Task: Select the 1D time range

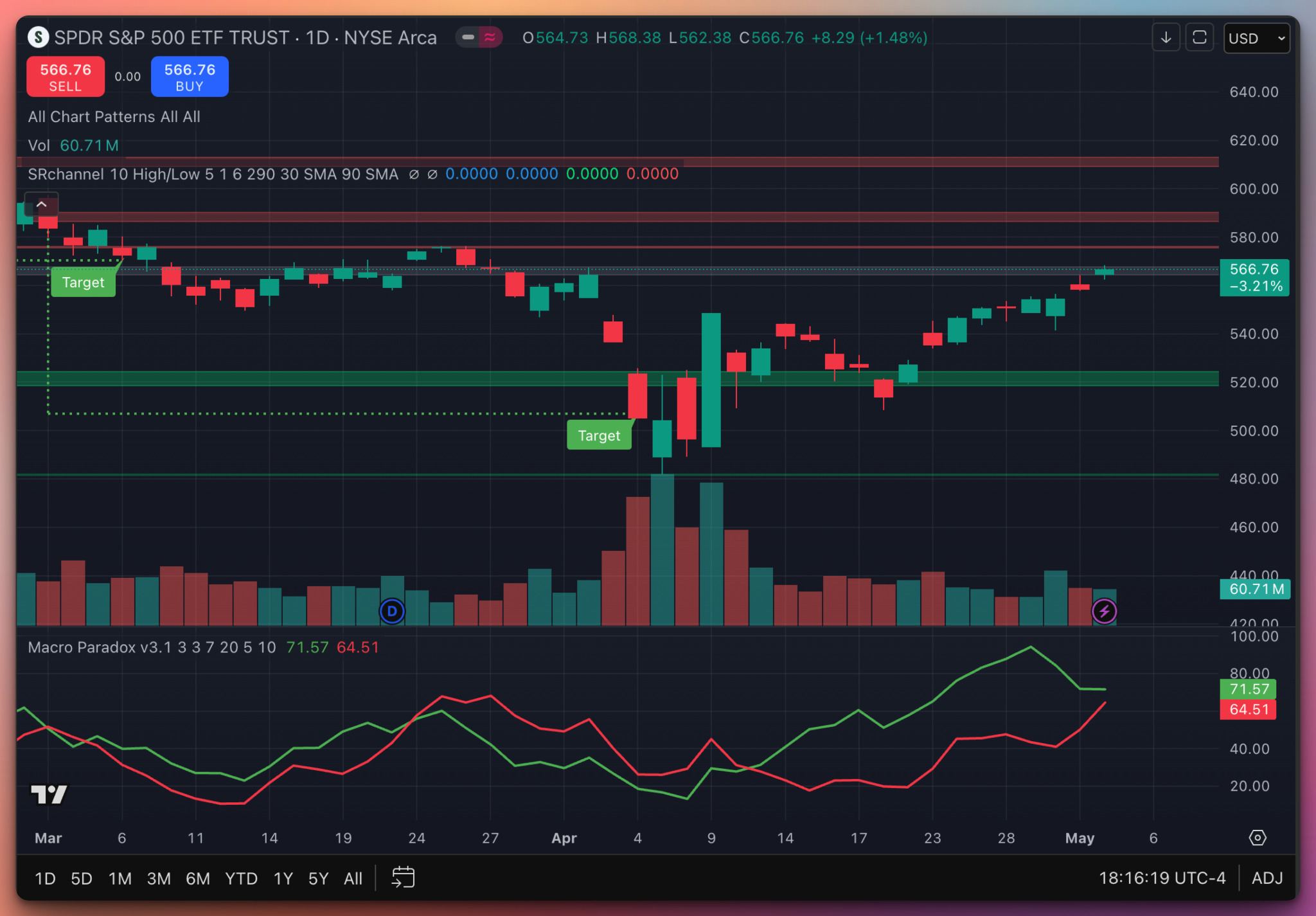Action: (x=45, y=878)
